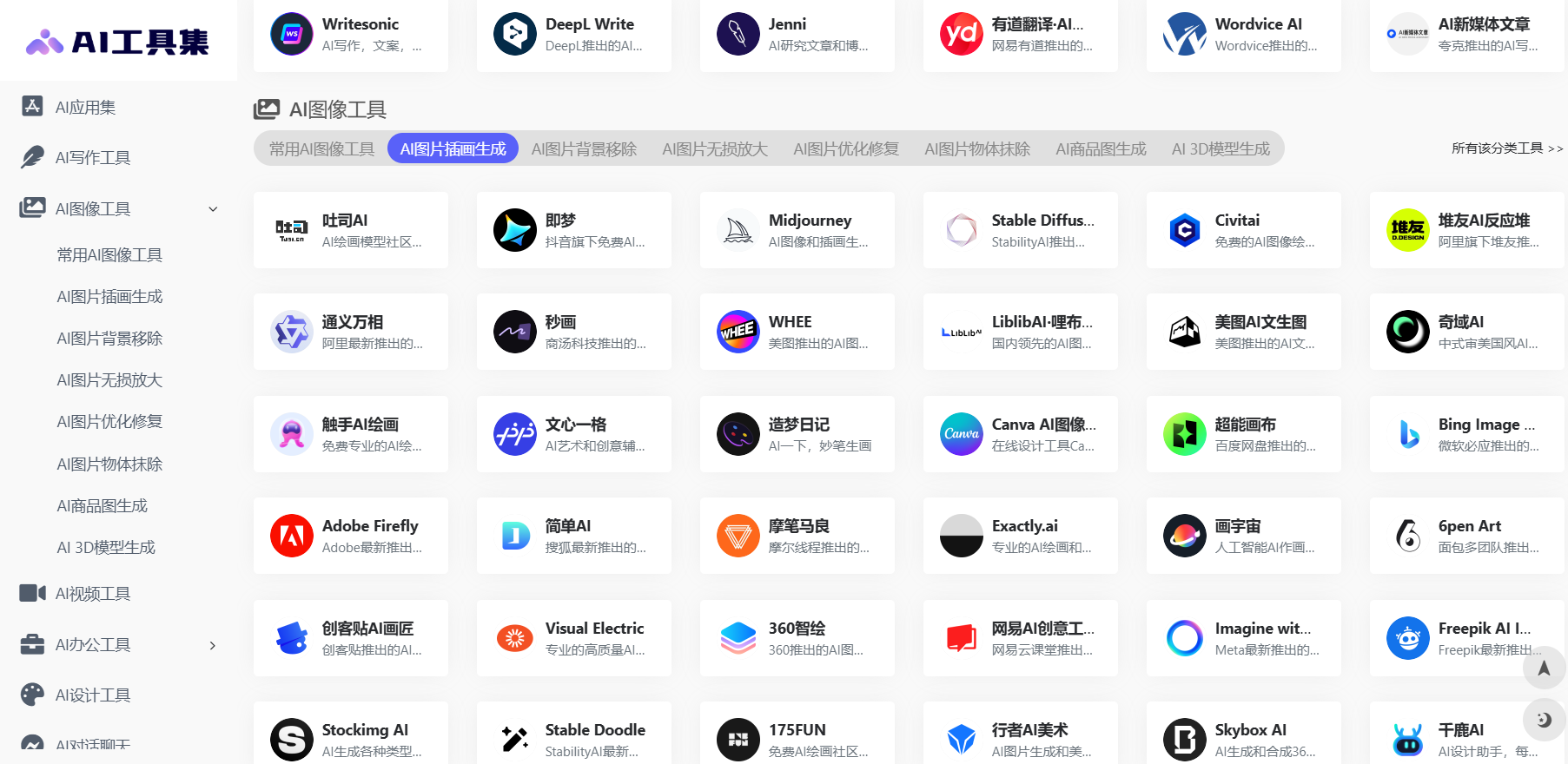This screenshot has width=1568, height=764.
Task: Click the 文心一格 blue logo icon
Action: click(515, 434)
